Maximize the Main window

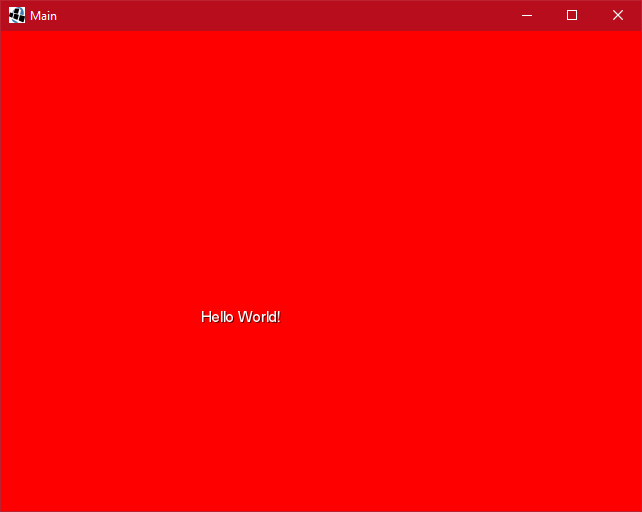572,16
